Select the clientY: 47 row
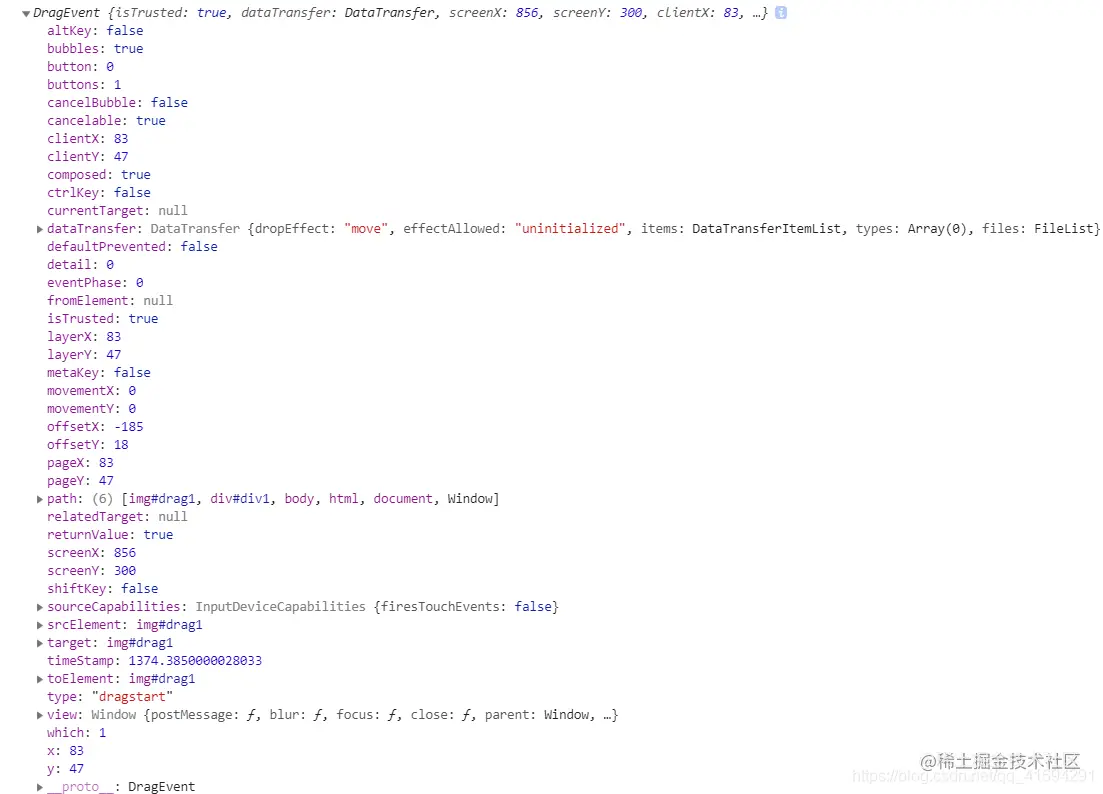The image size is (1103, 794). [88, 157]
